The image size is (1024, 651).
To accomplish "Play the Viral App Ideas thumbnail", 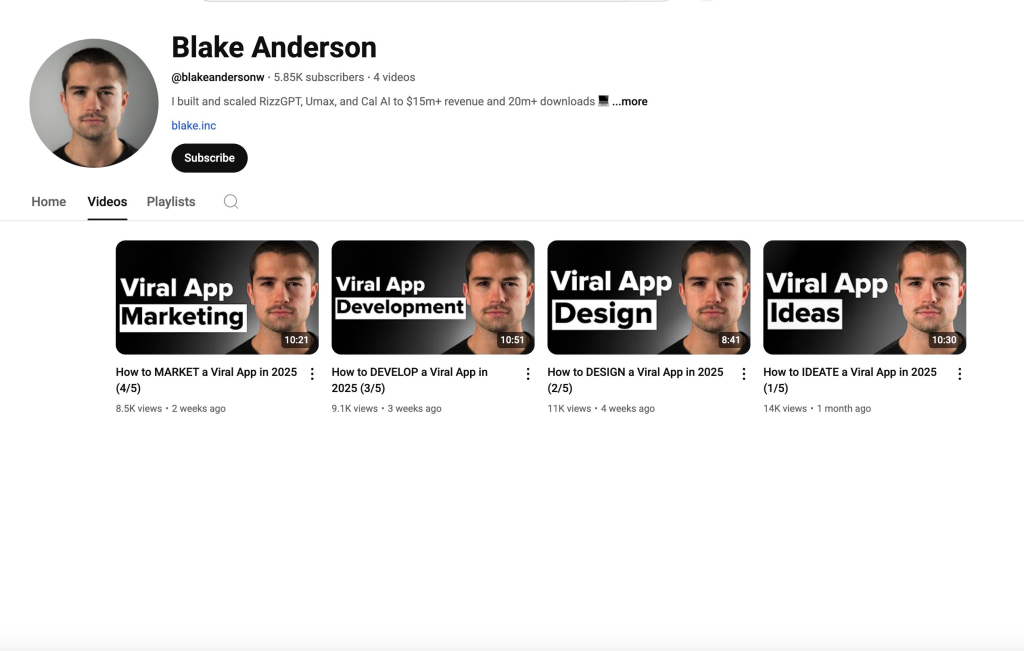I will [865, 297].
